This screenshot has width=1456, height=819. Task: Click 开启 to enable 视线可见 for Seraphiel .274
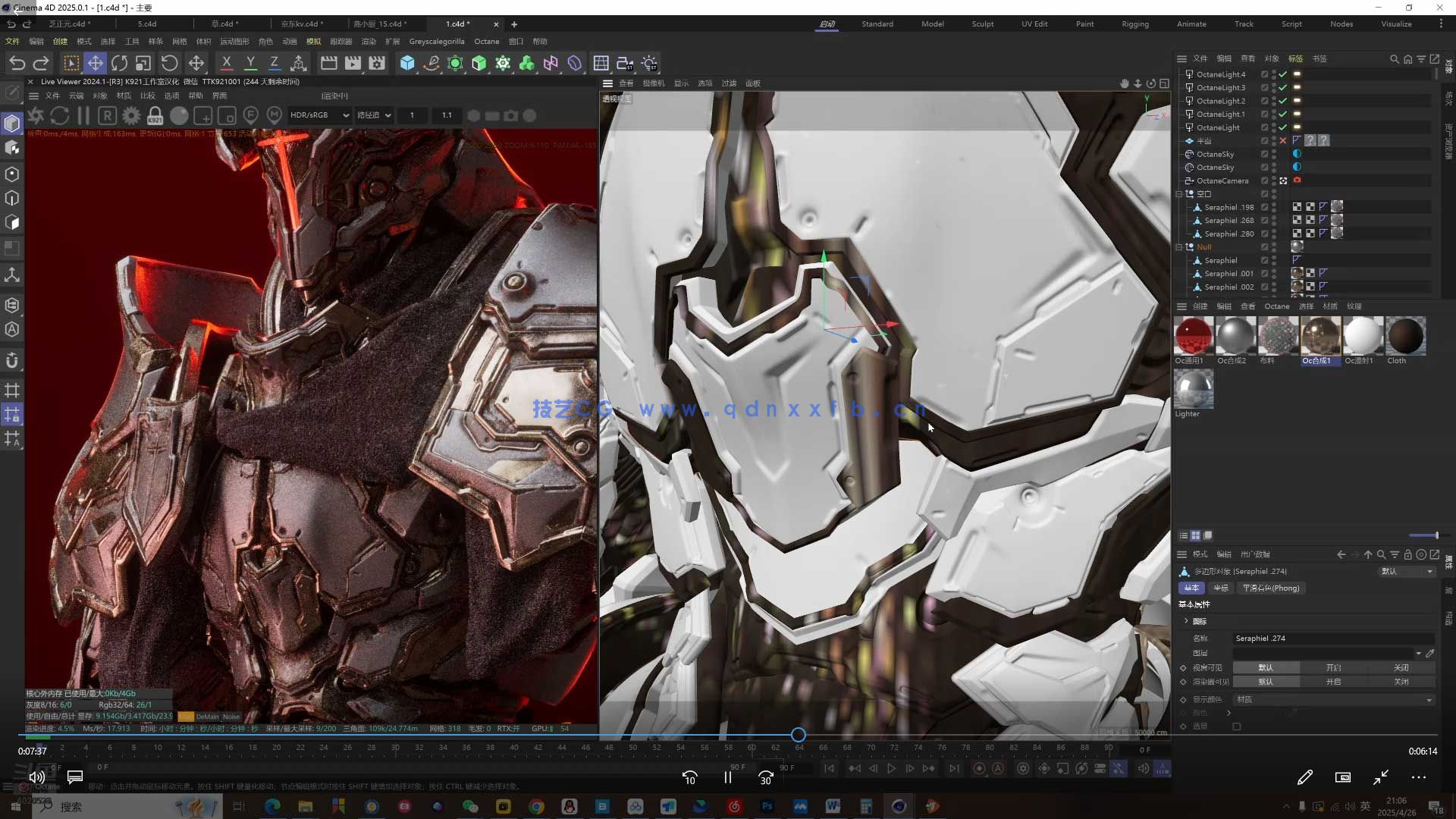point(1332,668)
